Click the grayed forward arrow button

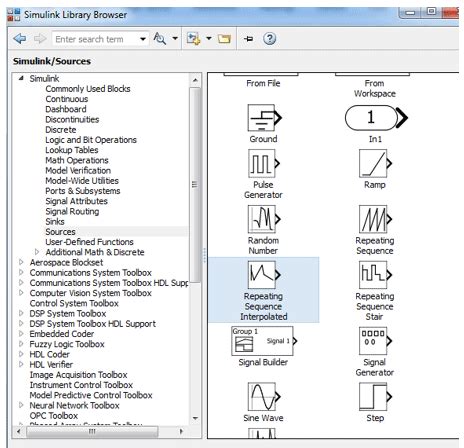coord(40,39)
